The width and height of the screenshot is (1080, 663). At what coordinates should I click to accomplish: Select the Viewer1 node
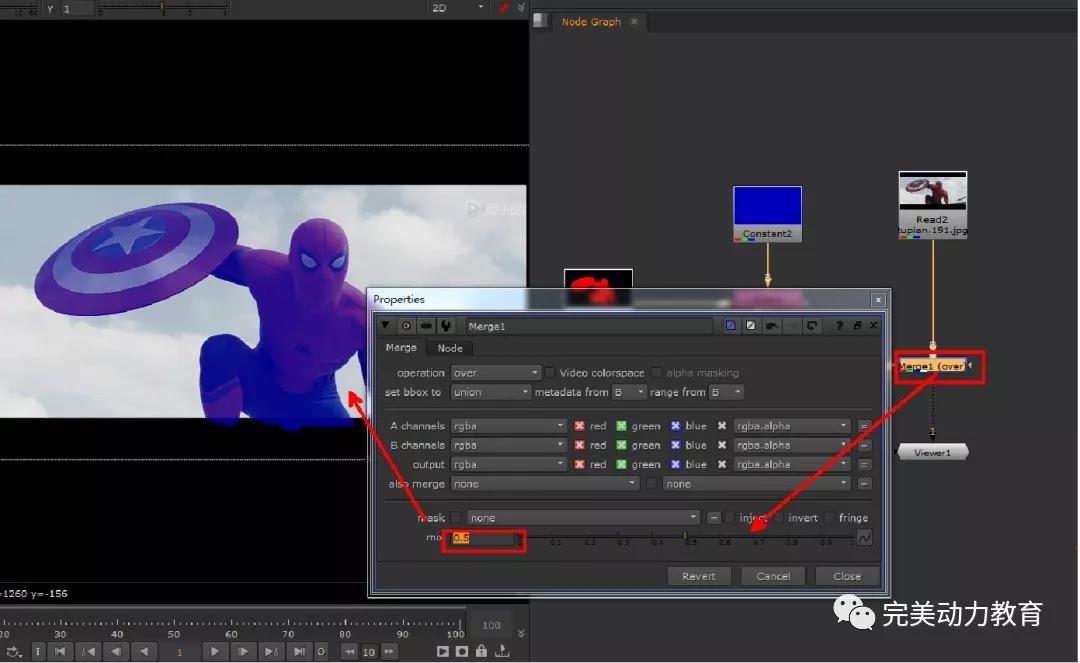tap(932, 452)
